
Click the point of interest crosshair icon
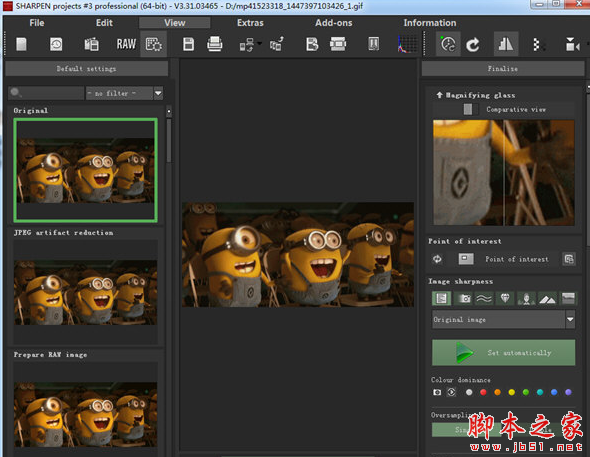pos(437,259)
